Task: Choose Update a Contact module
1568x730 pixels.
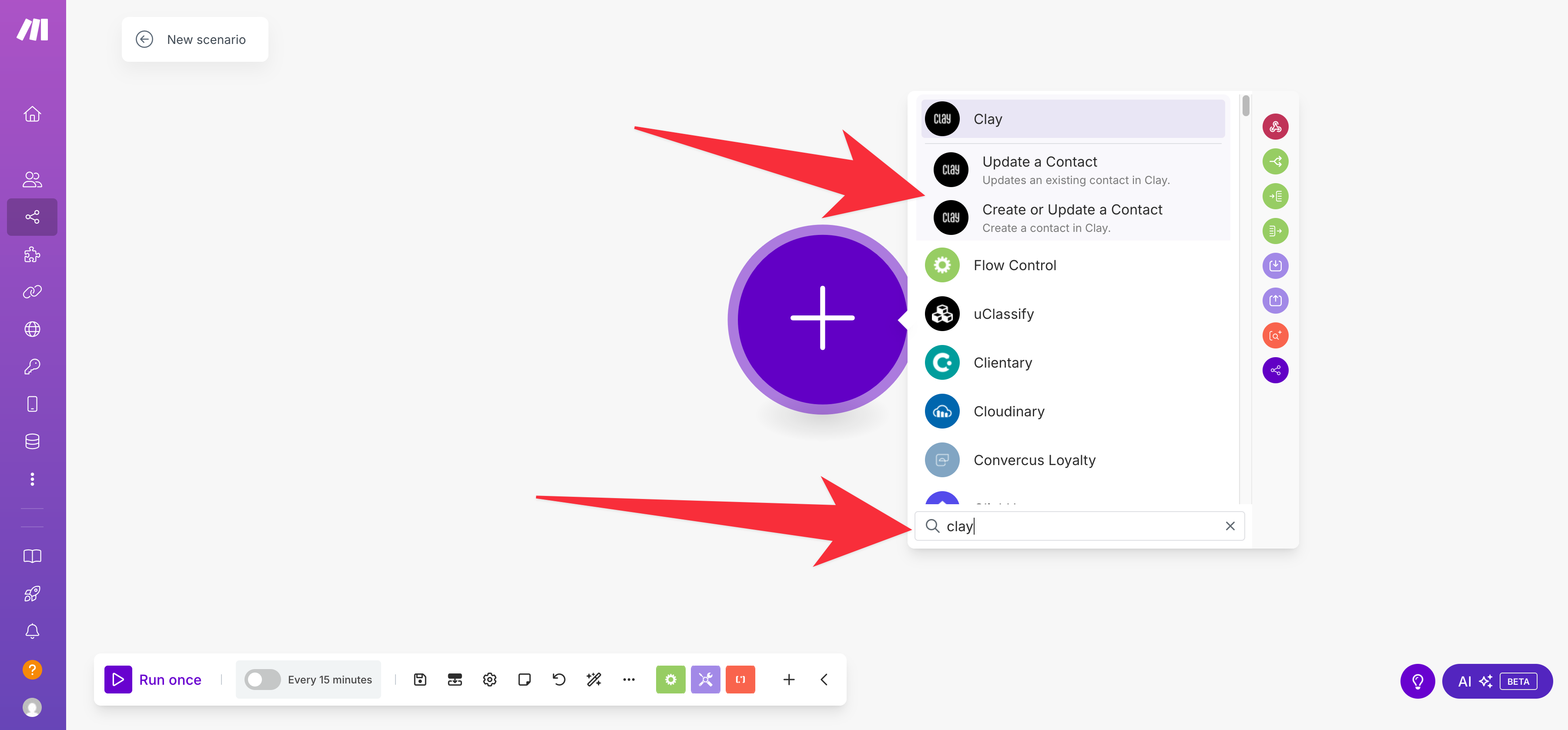Action: [1073, 170]
